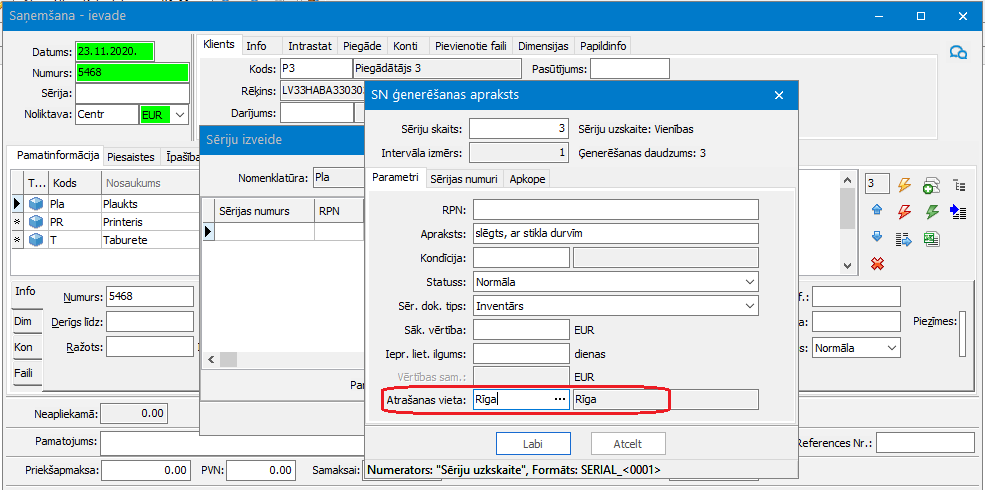
Task: Click the list export arrow icon
Action: pyautogui.click(x=904, y=239)
